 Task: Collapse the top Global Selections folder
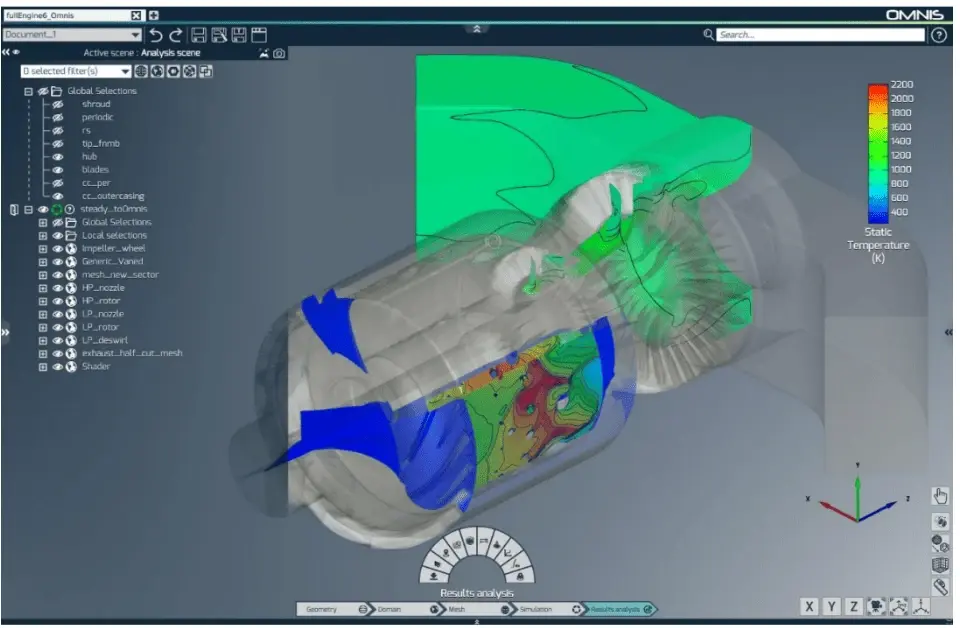(x=28, y=91)
